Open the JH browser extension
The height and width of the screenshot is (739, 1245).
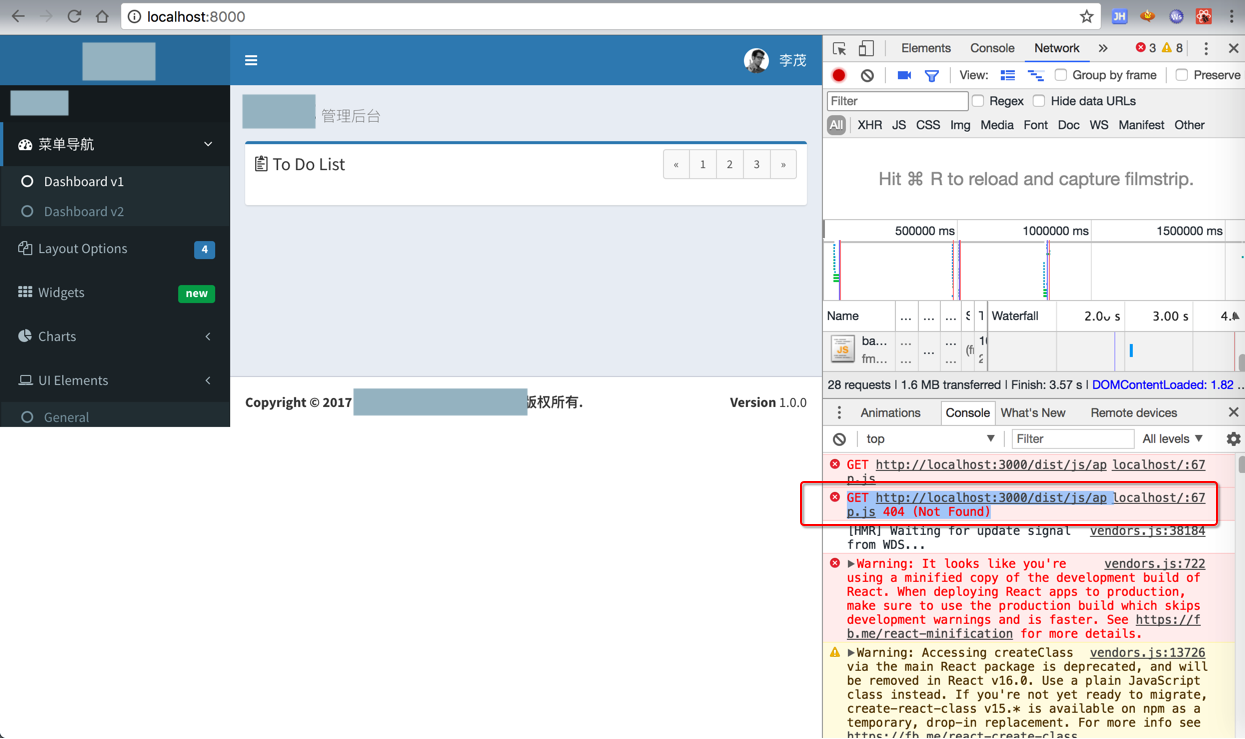click(x=1119, y=16)
